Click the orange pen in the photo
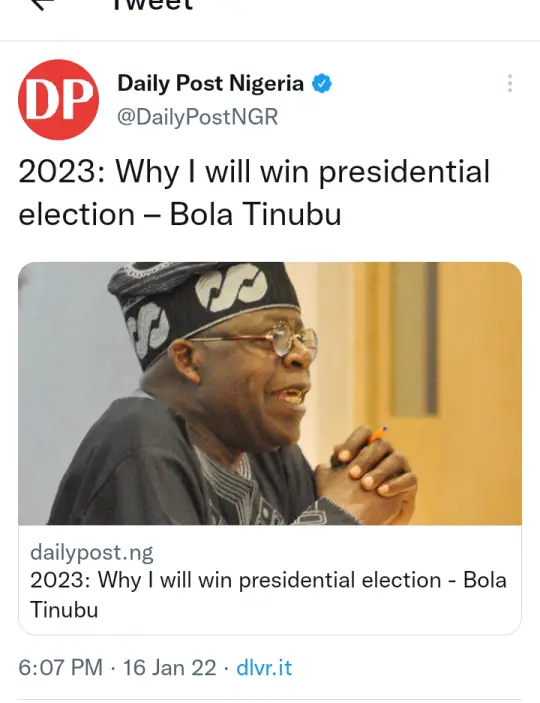Viewport: 540px width, 703px height. (x=377, y=434)
